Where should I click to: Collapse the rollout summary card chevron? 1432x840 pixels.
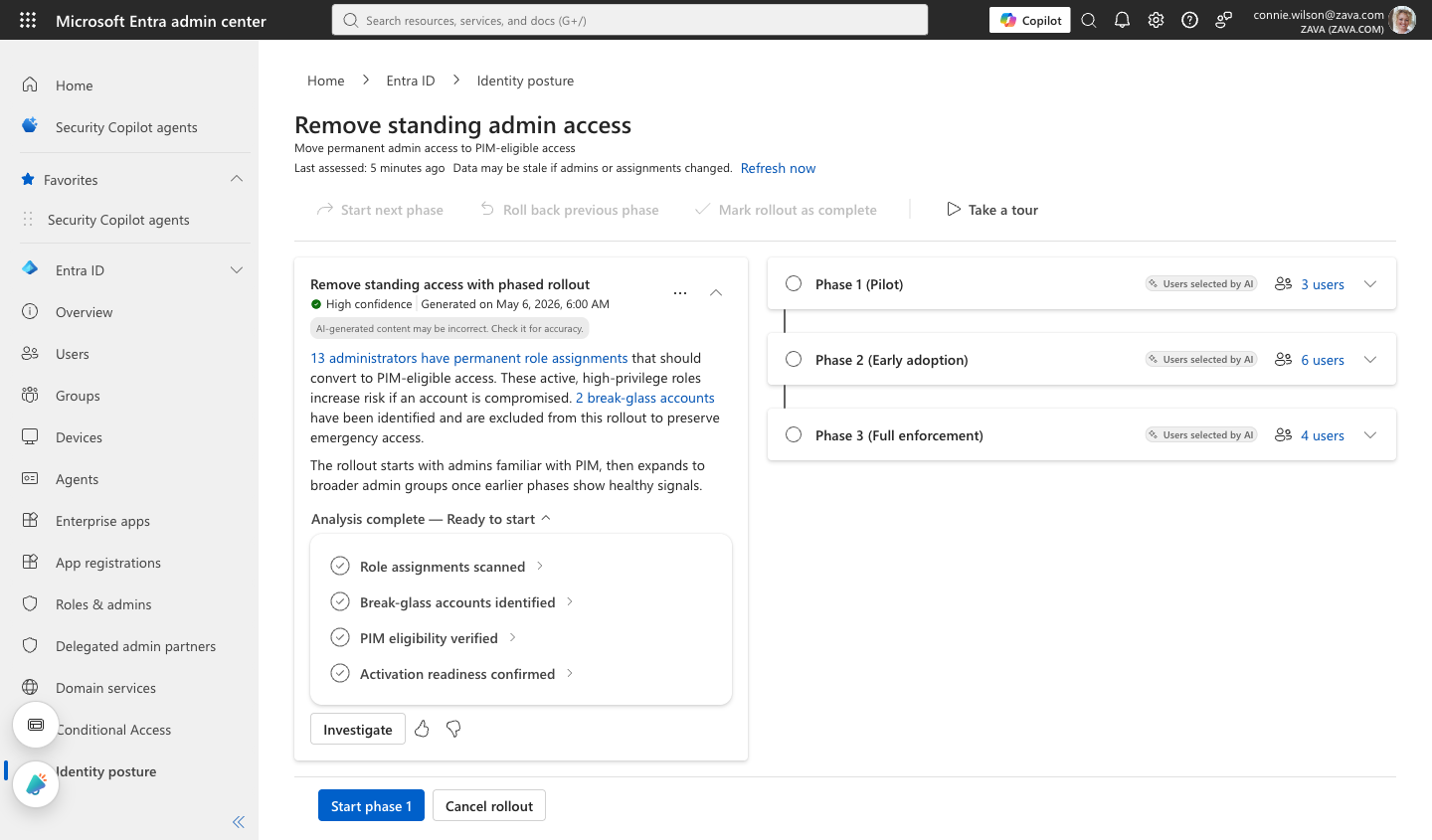(716, 293)
